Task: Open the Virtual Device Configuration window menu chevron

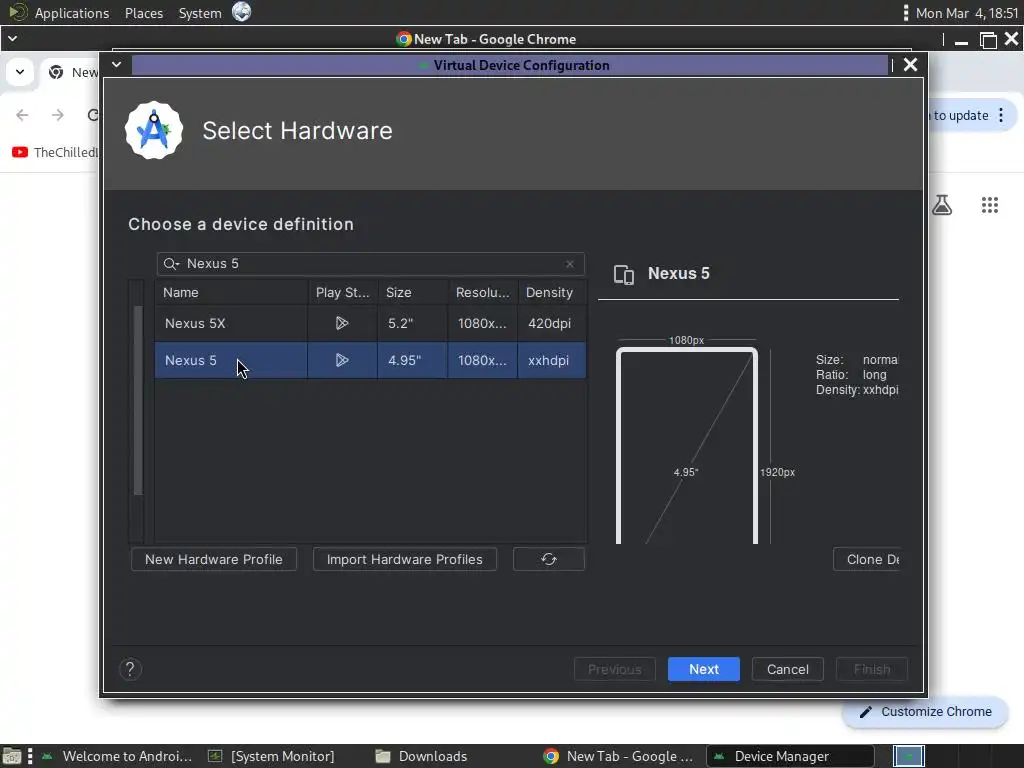Action: [x=116, y=65]
